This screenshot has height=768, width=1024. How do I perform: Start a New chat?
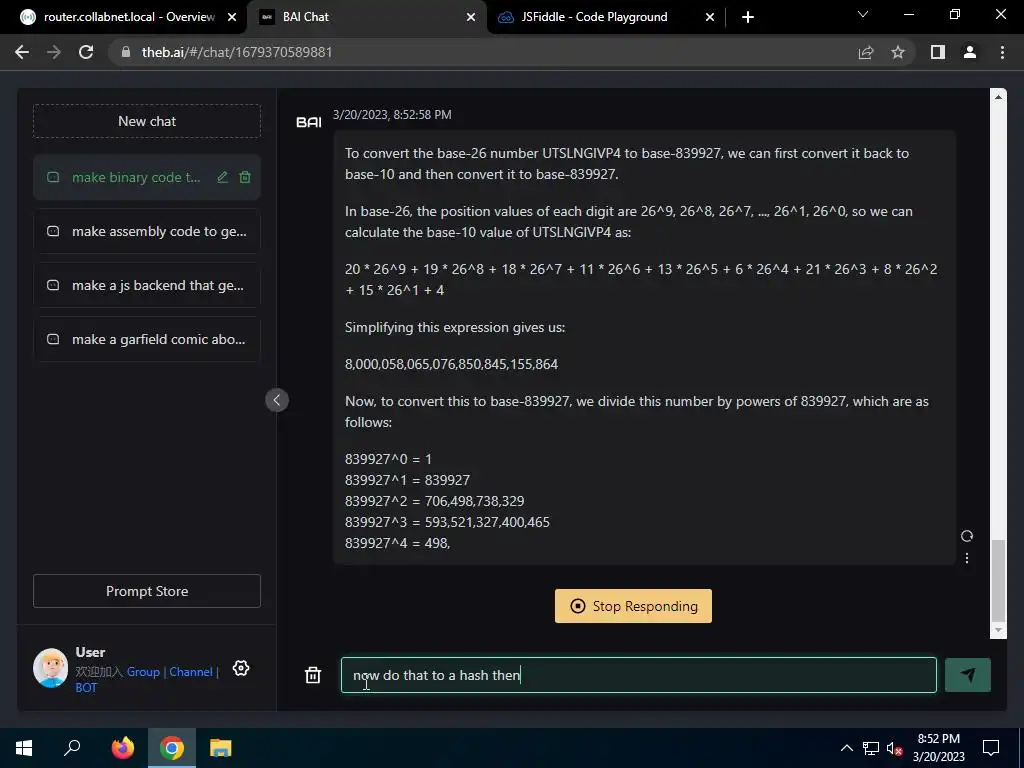(x=147, y=121)
